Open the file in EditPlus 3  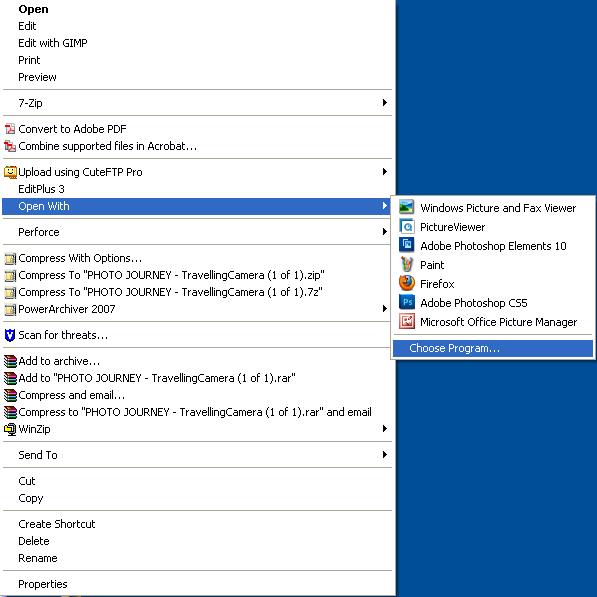click(197, 189)
